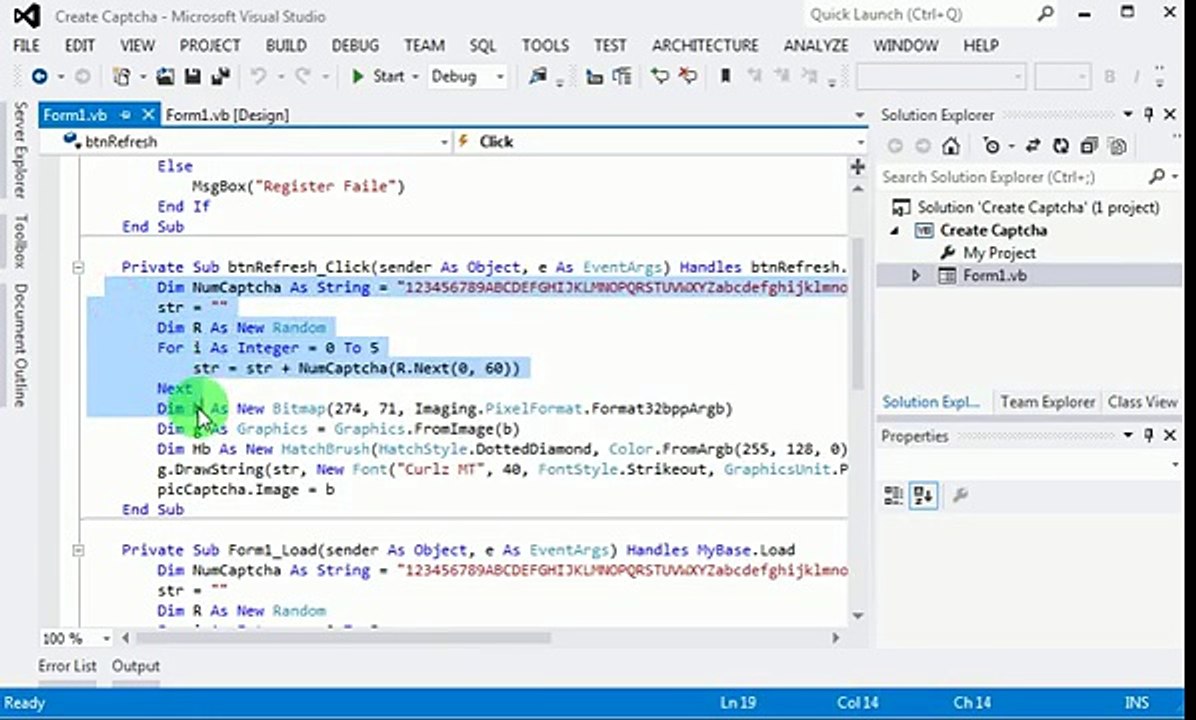Toggle a bookmark using the bookmark icon
This screenshot has height=720, width=1196.
[725, 76]
